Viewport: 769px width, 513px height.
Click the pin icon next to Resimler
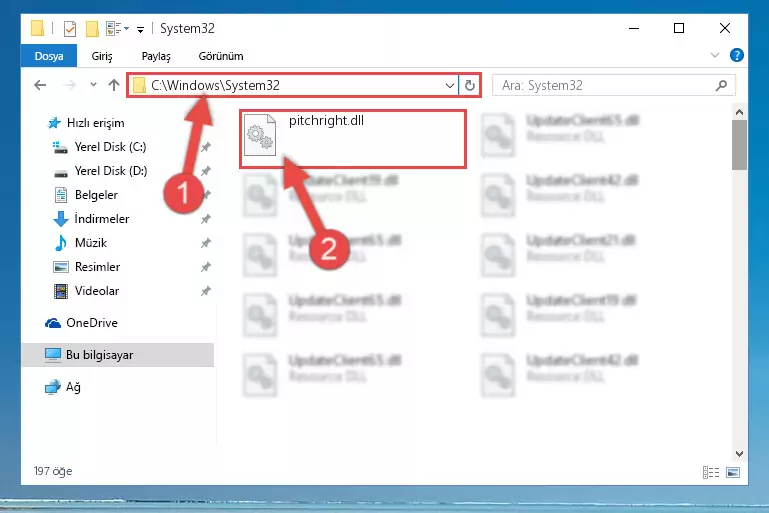point(205,267)
